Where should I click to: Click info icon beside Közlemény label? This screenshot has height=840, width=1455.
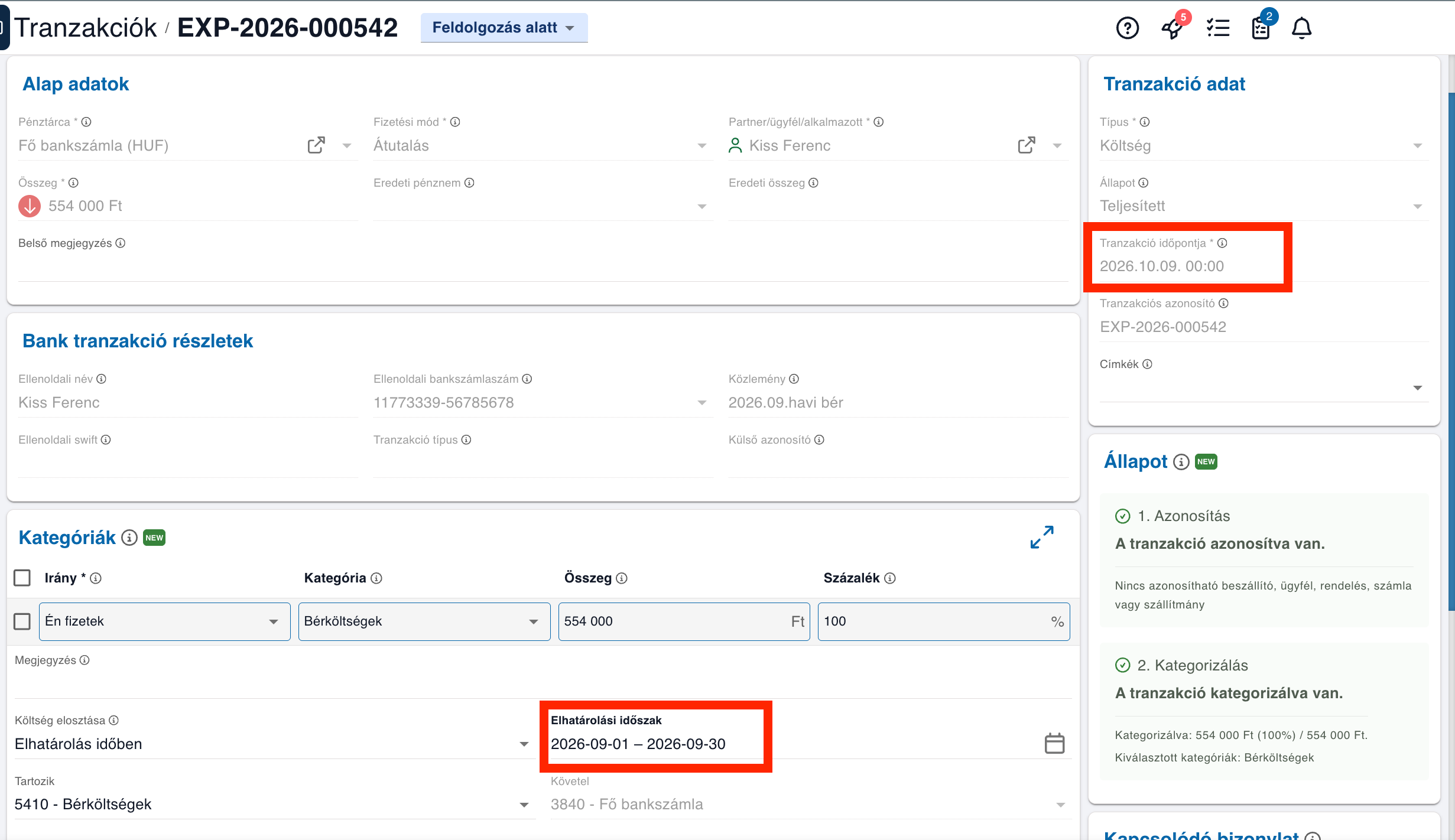point(794,379)
